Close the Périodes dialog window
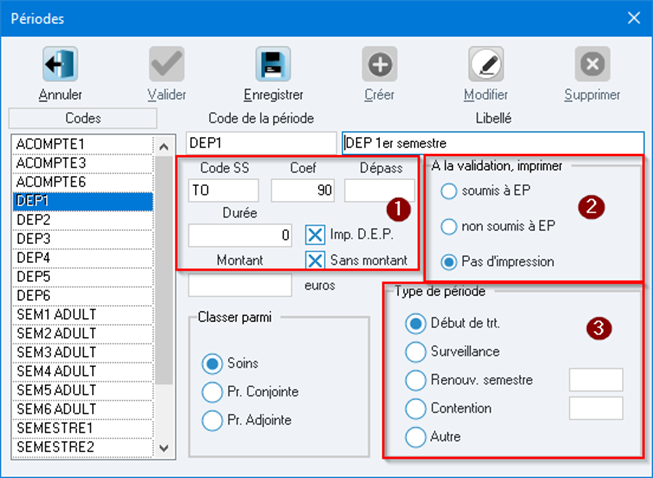 tap(634, 18)
